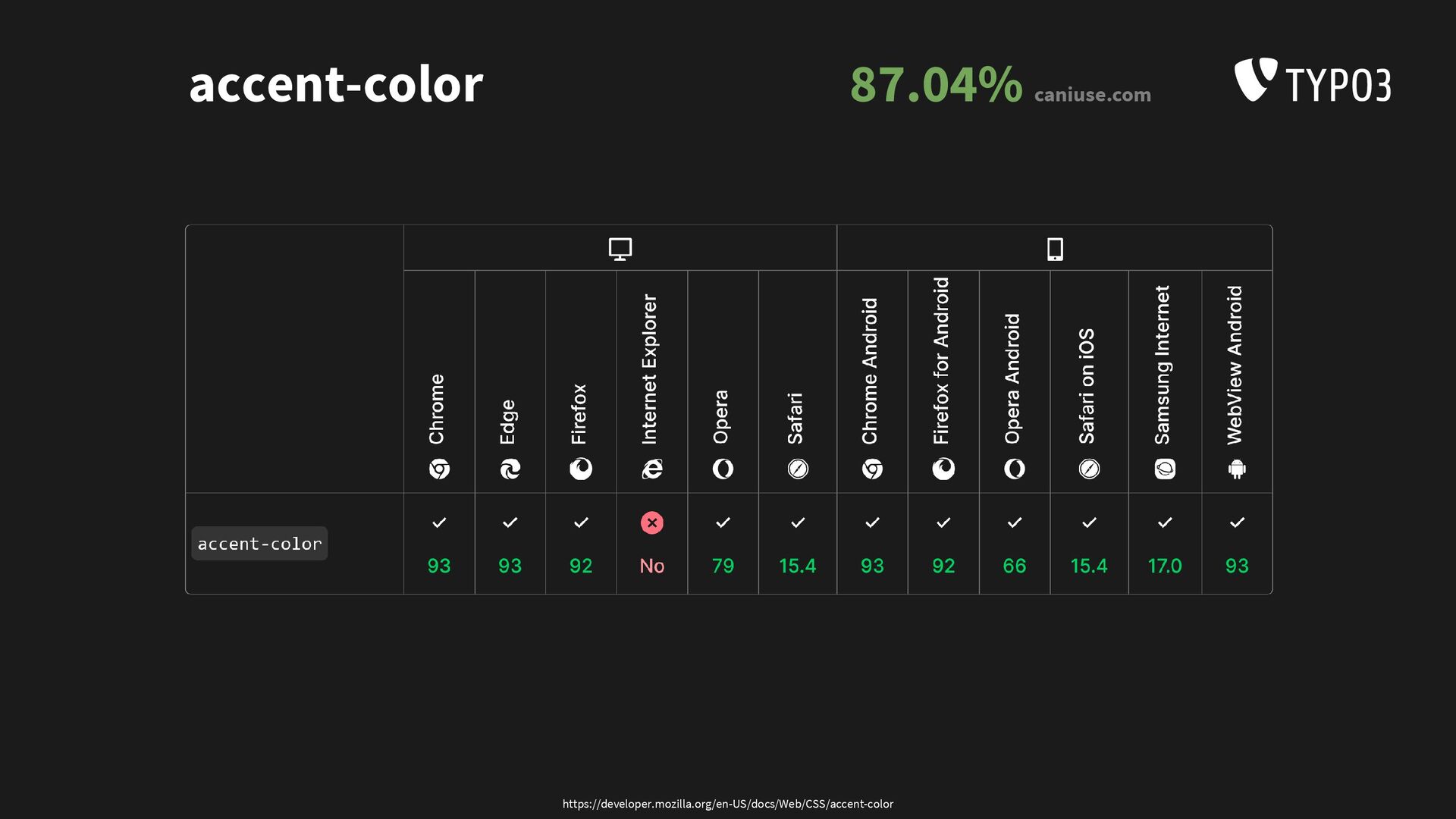Screen dimensions: 1456x819
Task: Click the TYPO3 logo
Action: [1313, 80]
